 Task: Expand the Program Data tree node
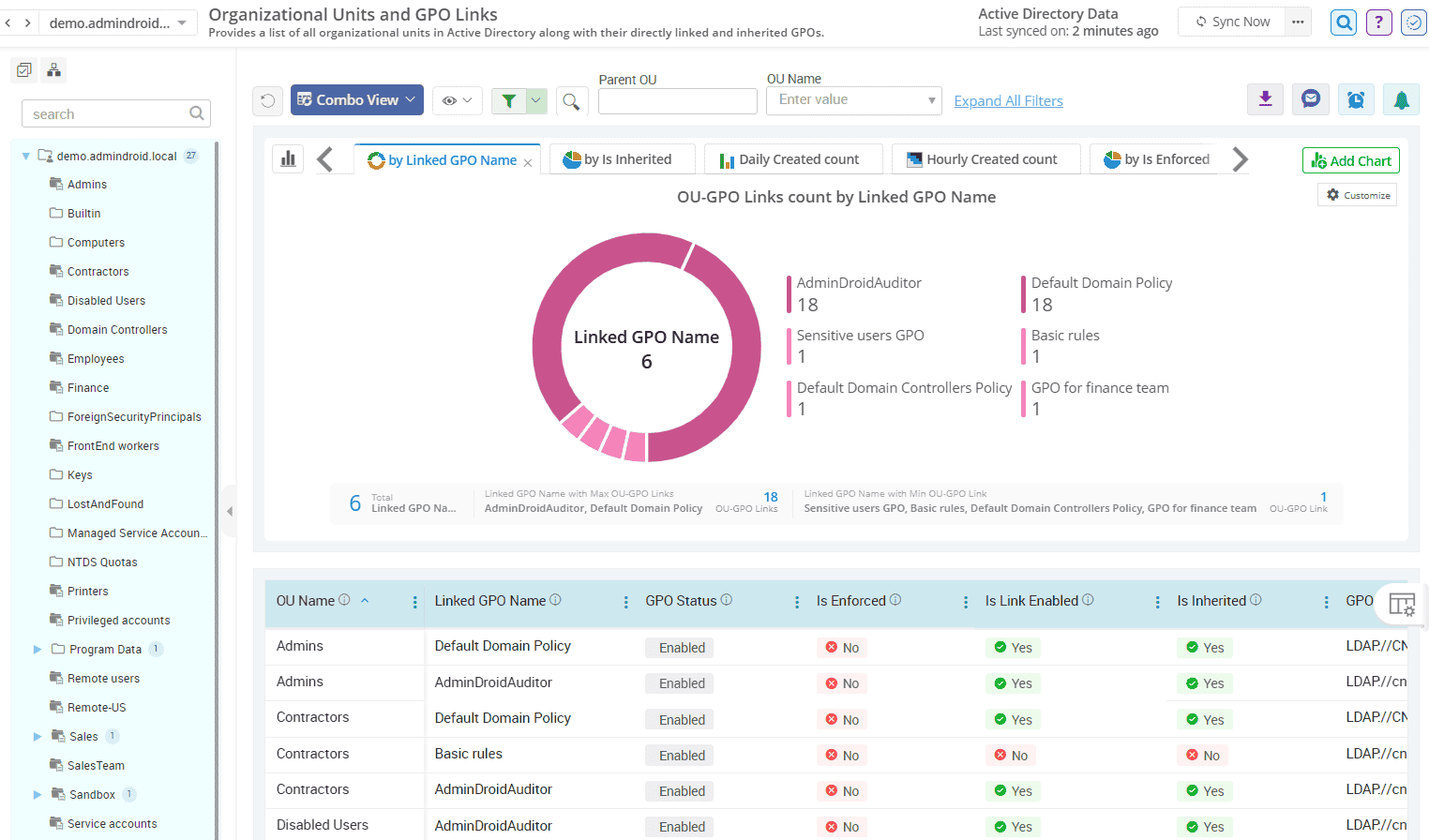pyautogui.click(x=38, y=649)
